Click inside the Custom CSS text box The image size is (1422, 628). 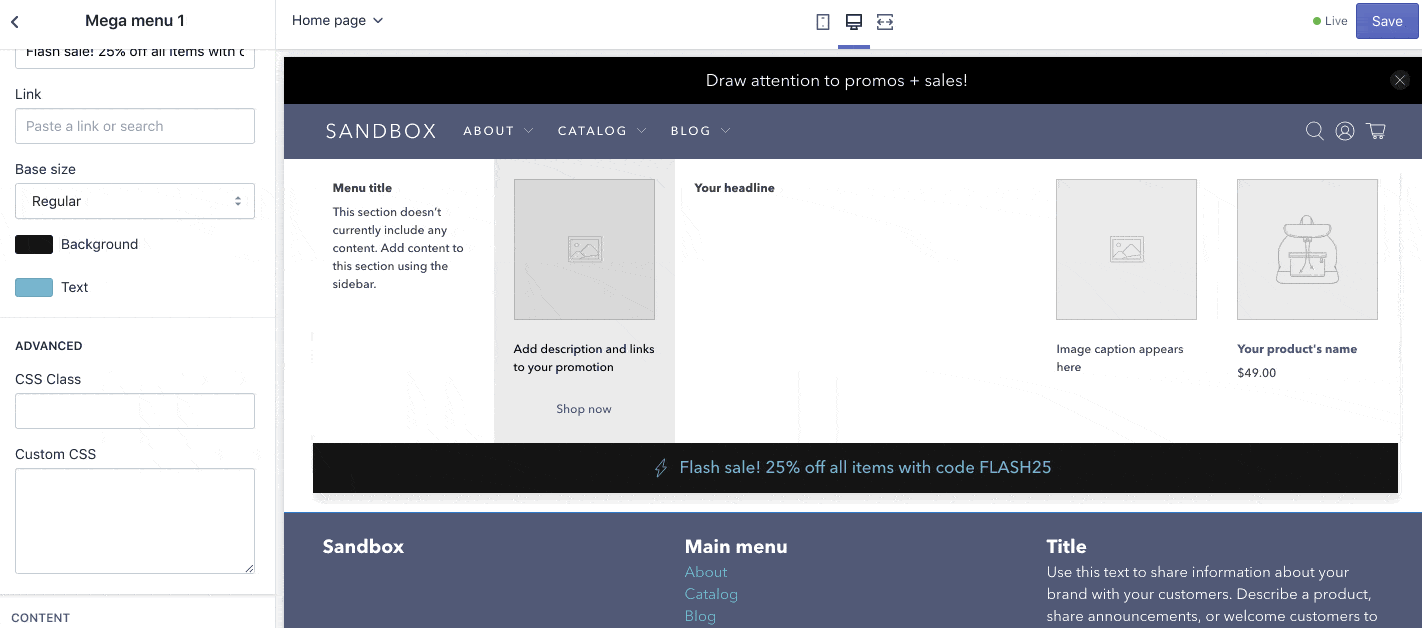(x=134, y=520)
